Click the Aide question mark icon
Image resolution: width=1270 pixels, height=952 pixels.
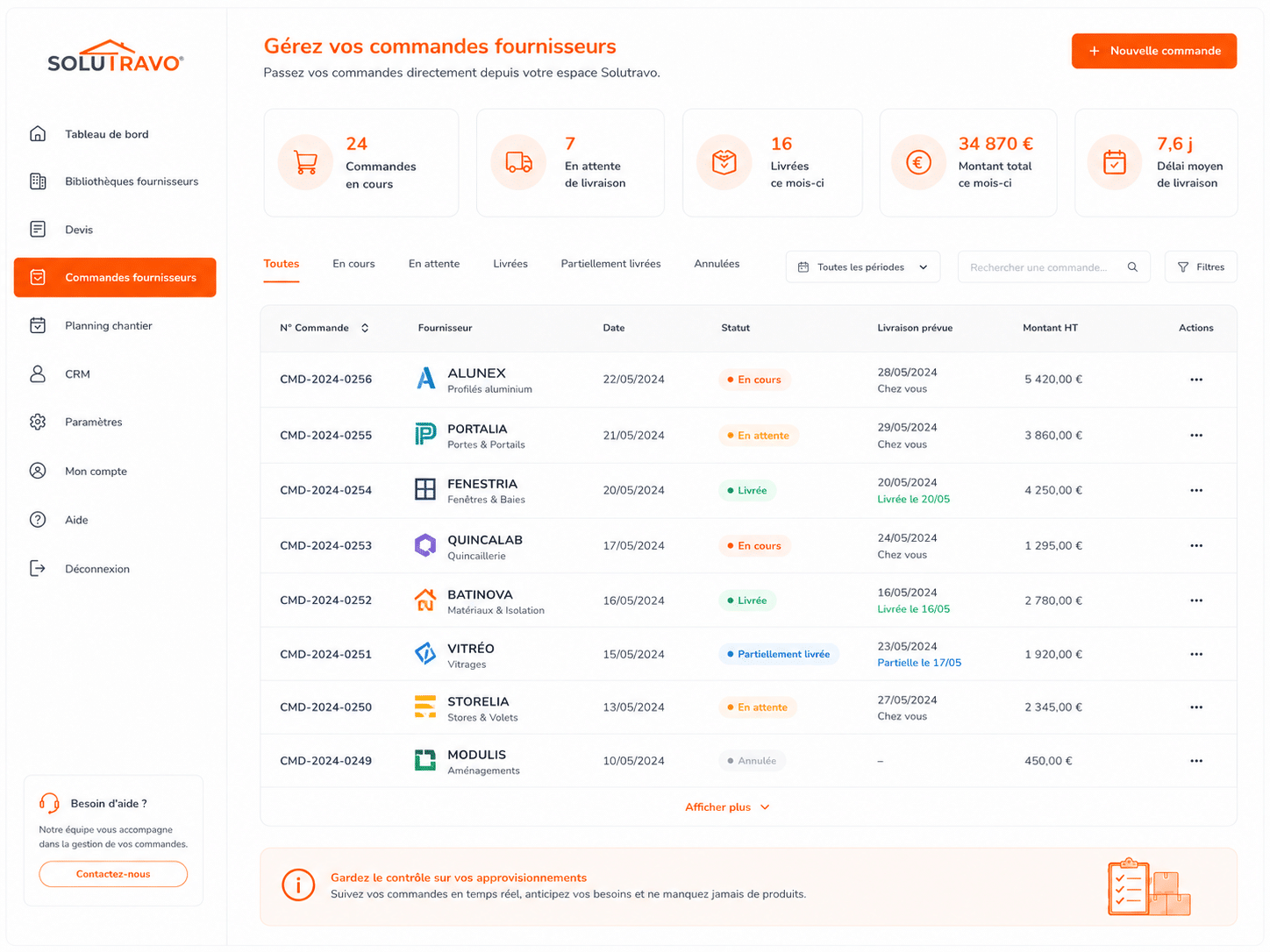(38, 520)
